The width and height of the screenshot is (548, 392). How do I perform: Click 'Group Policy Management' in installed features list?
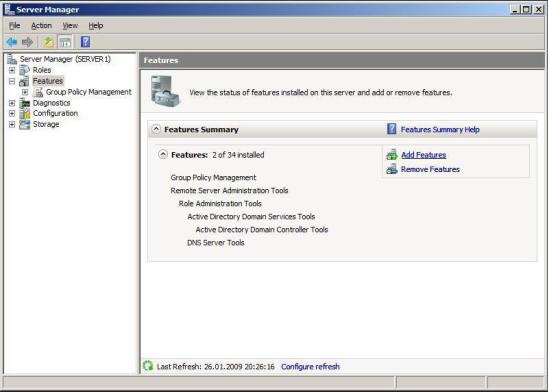pos(213,177)
